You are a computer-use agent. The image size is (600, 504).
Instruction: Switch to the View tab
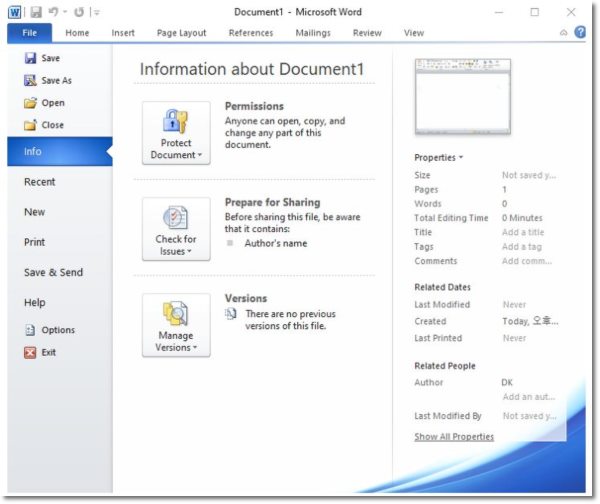(414, 33)
